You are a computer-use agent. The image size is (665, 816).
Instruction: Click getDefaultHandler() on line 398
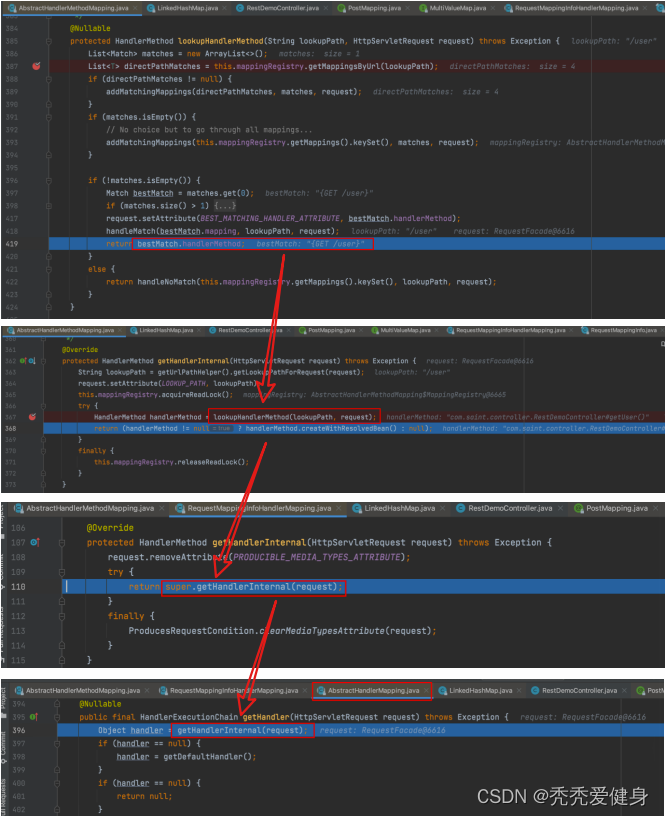[x=209, y=757]
